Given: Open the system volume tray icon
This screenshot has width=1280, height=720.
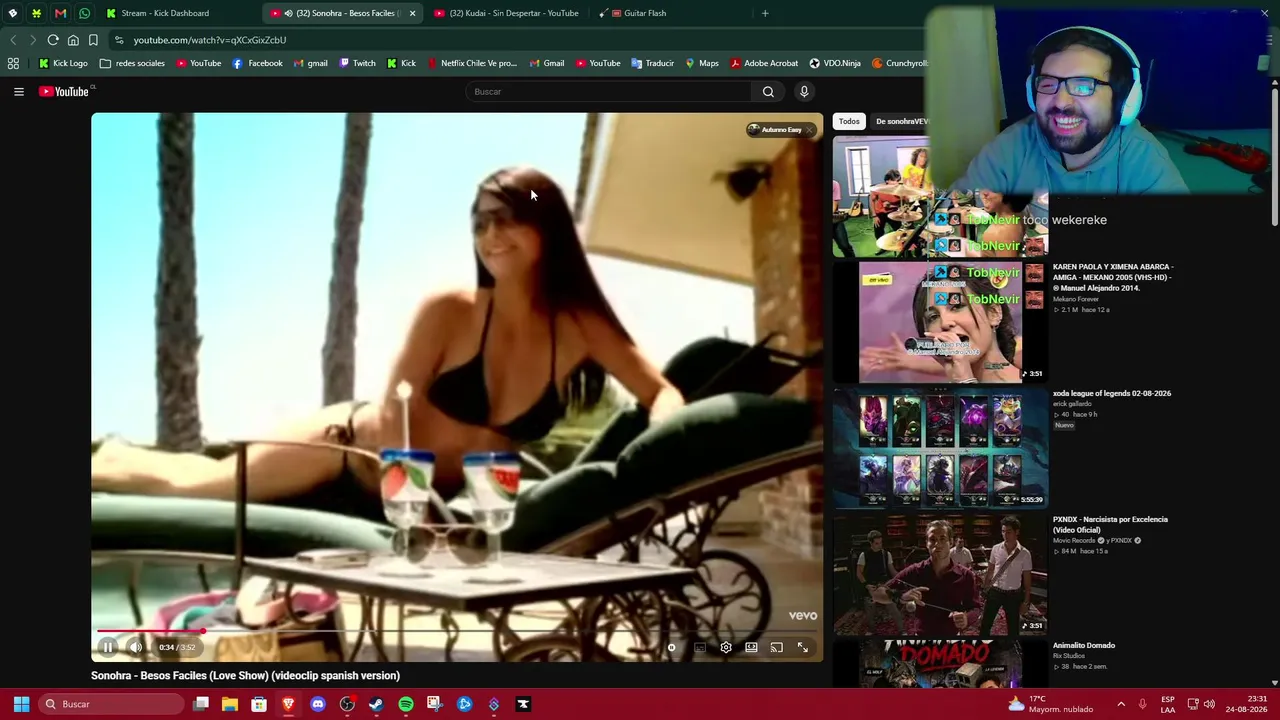Looking at the screenshot, I should (x=1209, y=704).
